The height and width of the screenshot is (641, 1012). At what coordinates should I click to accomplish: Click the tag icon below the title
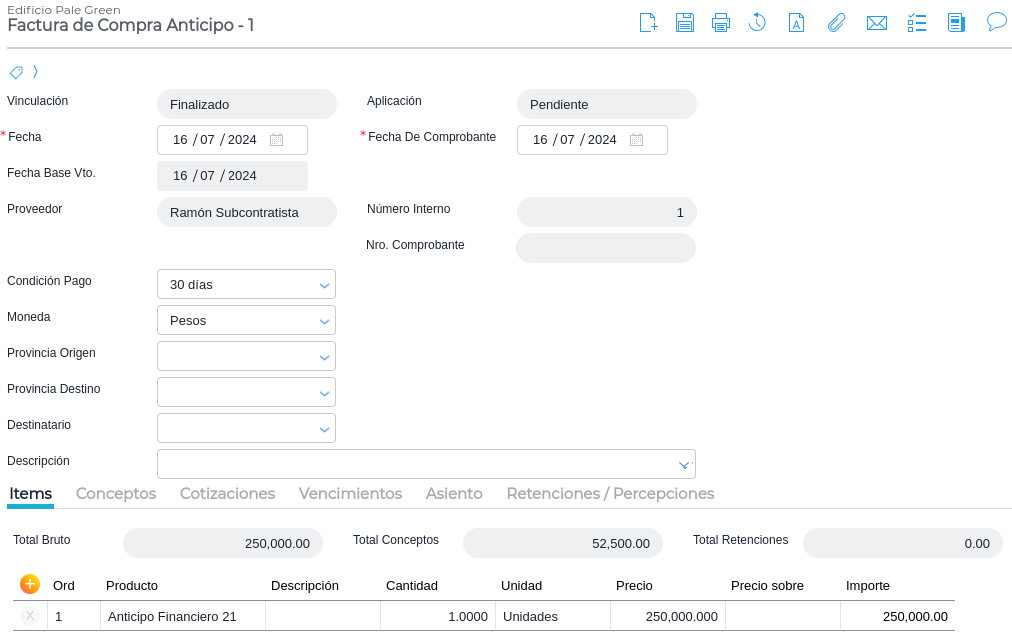coord(16,72)
